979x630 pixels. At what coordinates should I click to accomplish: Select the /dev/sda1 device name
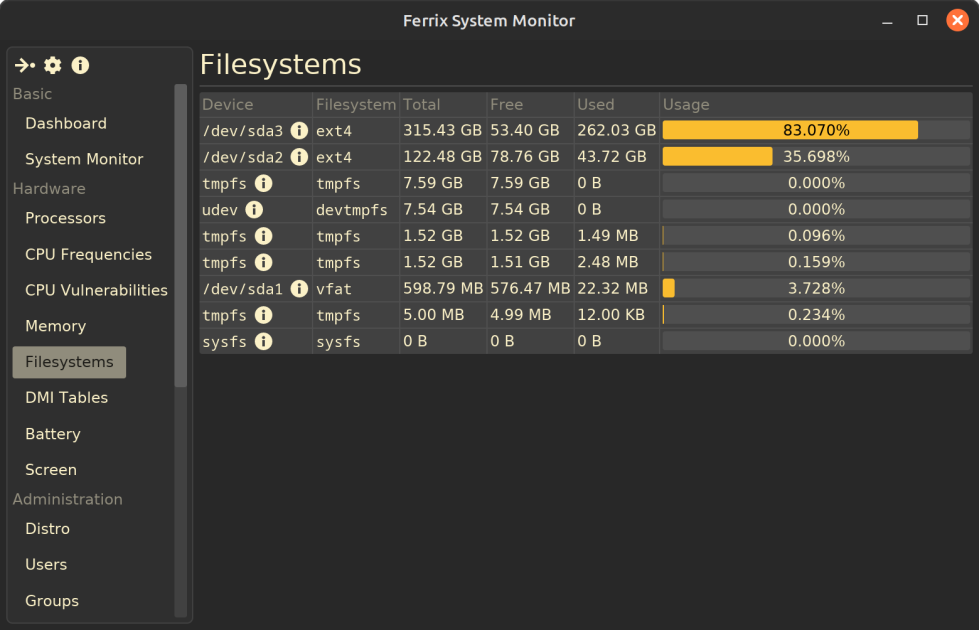242,289
